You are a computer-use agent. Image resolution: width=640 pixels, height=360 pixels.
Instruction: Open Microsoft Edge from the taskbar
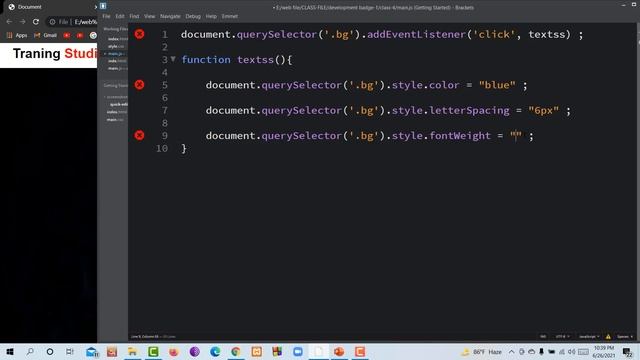pos(215,351)
